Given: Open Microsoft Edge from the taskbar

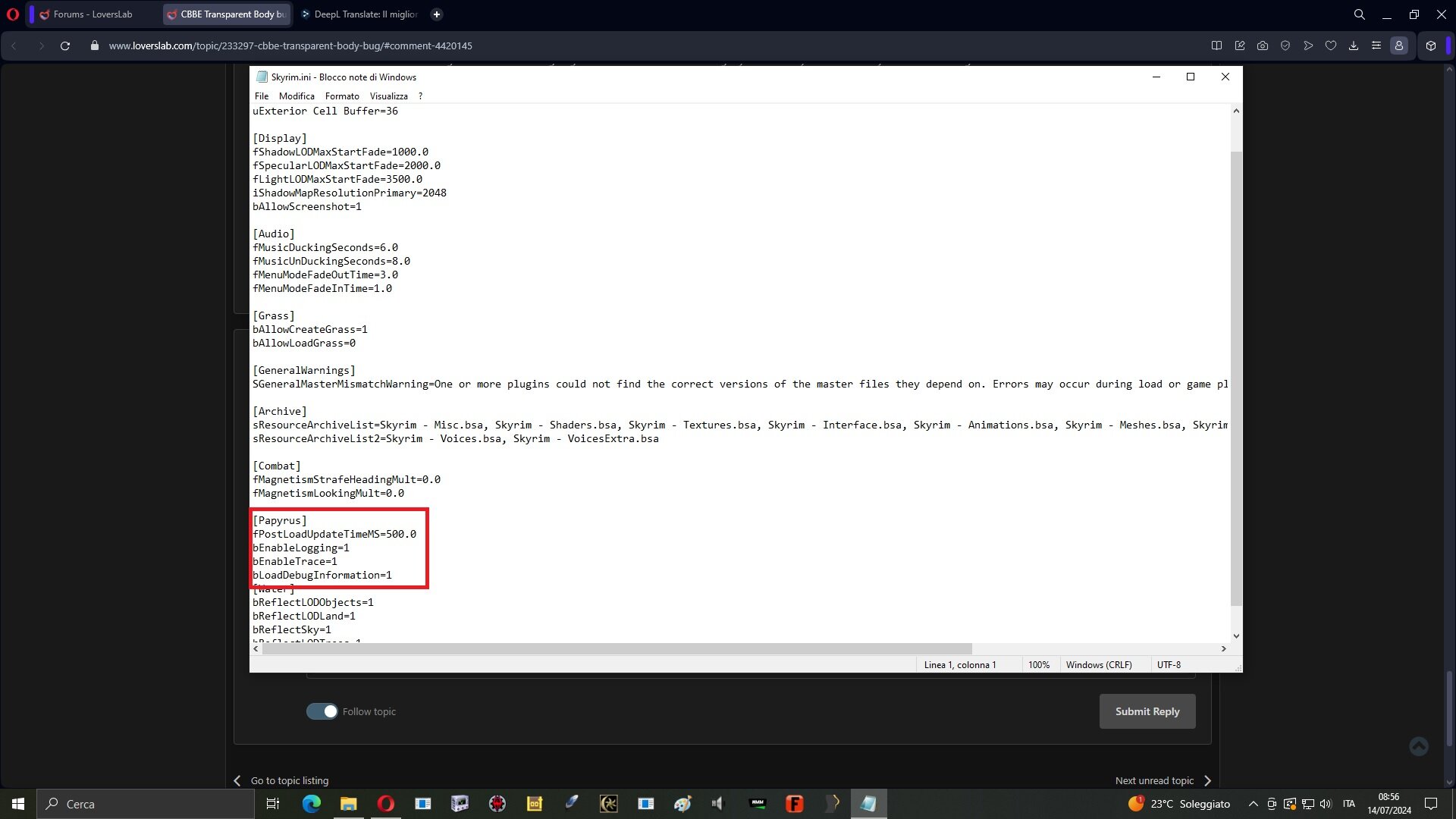Looking at the screenshot, I should pos(312,804).
